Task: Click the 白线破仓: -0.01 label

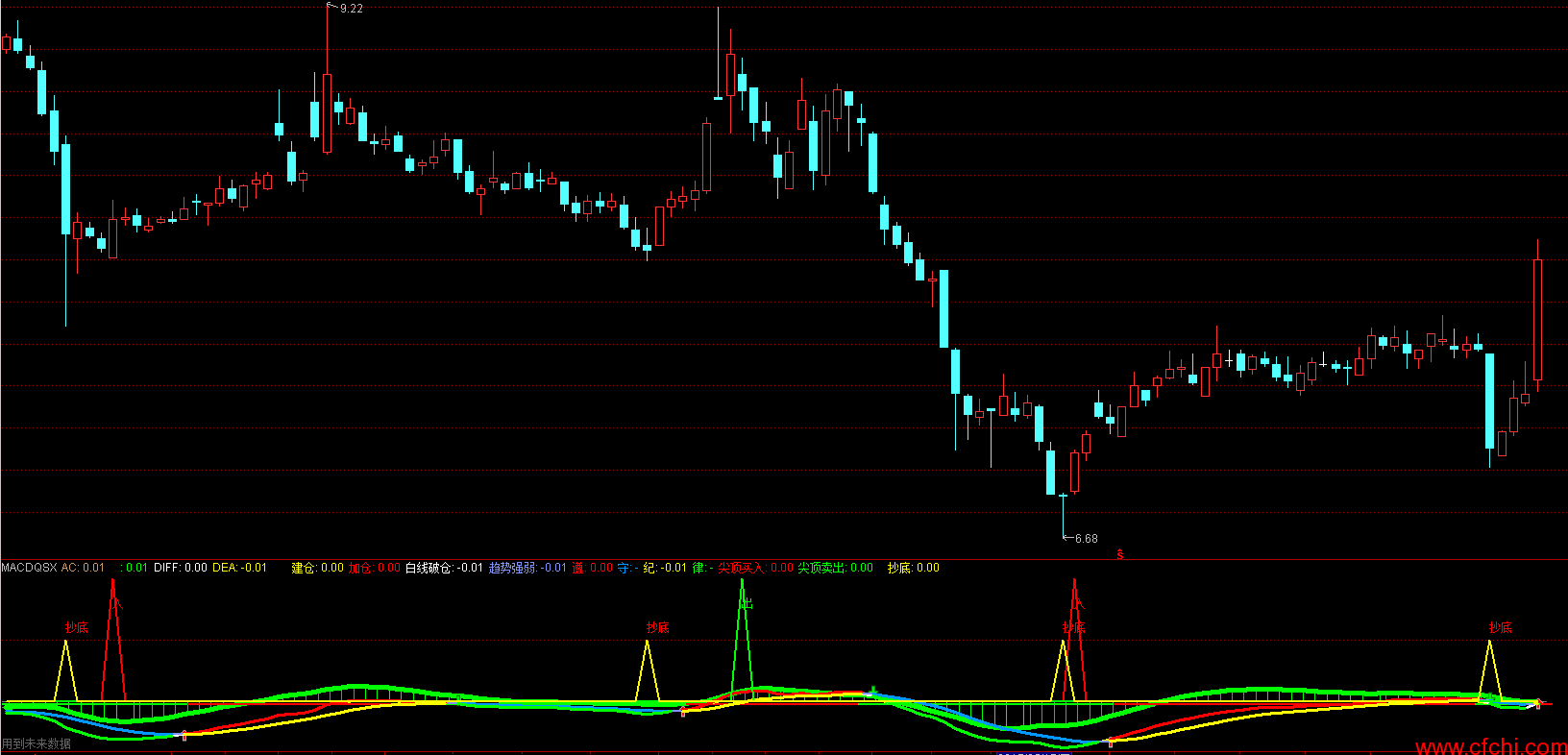Action: click(444, 568)
